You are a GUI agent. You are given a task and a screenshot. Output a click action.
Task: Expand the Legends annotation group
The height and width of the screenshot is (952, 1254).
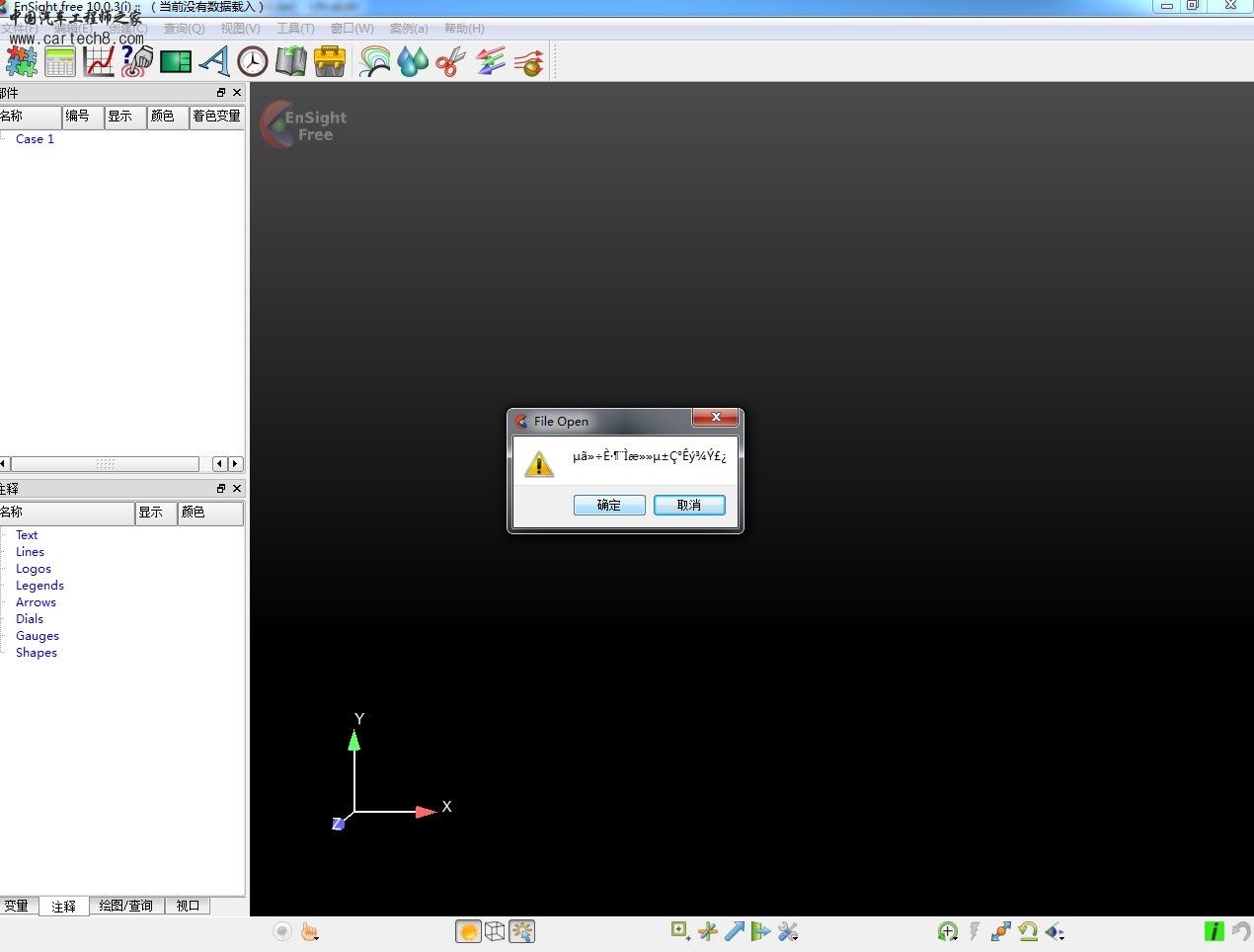point(39,586)
